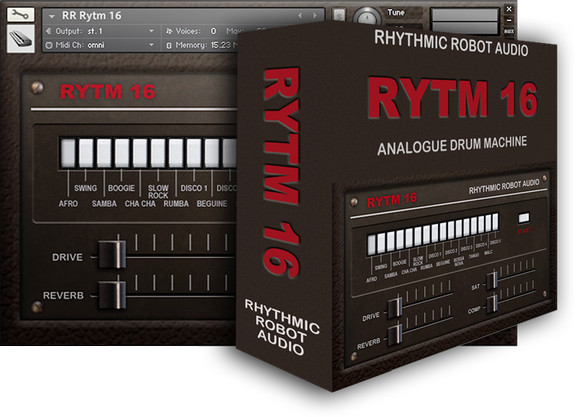576x417 pixels.
Task: Select the SLOW ROCK rhythm button
Action: pos(158,152)
